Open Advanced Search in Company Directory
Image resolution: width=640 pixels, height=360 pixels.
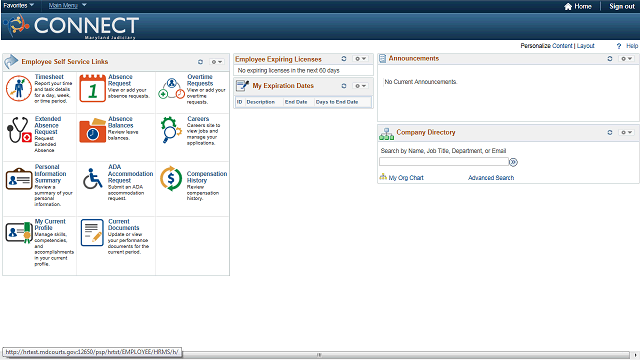coord(491,178)
